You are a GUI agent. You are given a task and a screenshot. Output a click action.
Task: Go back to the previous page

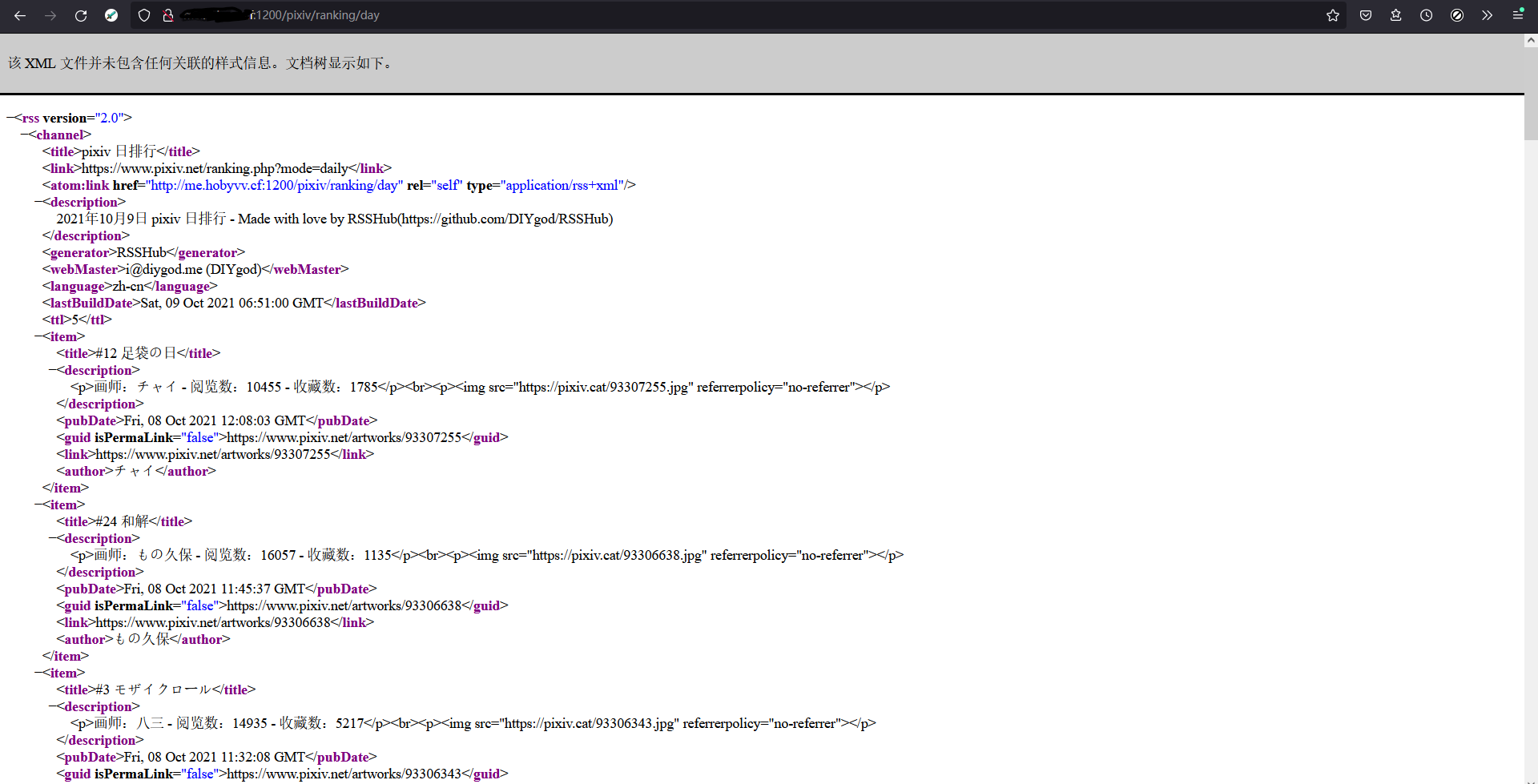pyautogui.click(x=20, y=15)
